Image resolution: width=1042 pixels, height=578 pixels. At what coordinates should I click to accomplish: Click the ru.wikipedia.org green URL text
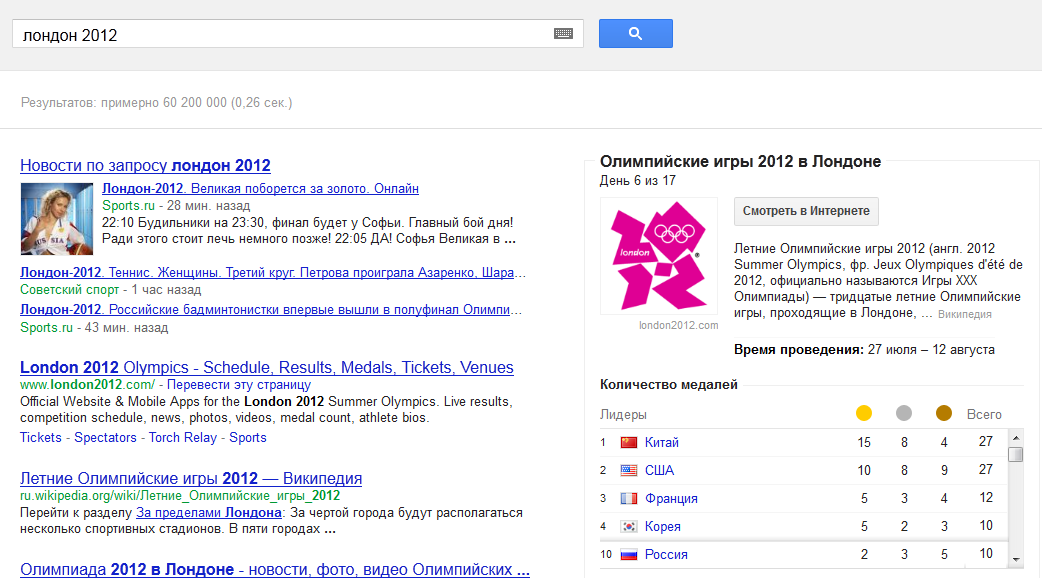tap(180, 496)
